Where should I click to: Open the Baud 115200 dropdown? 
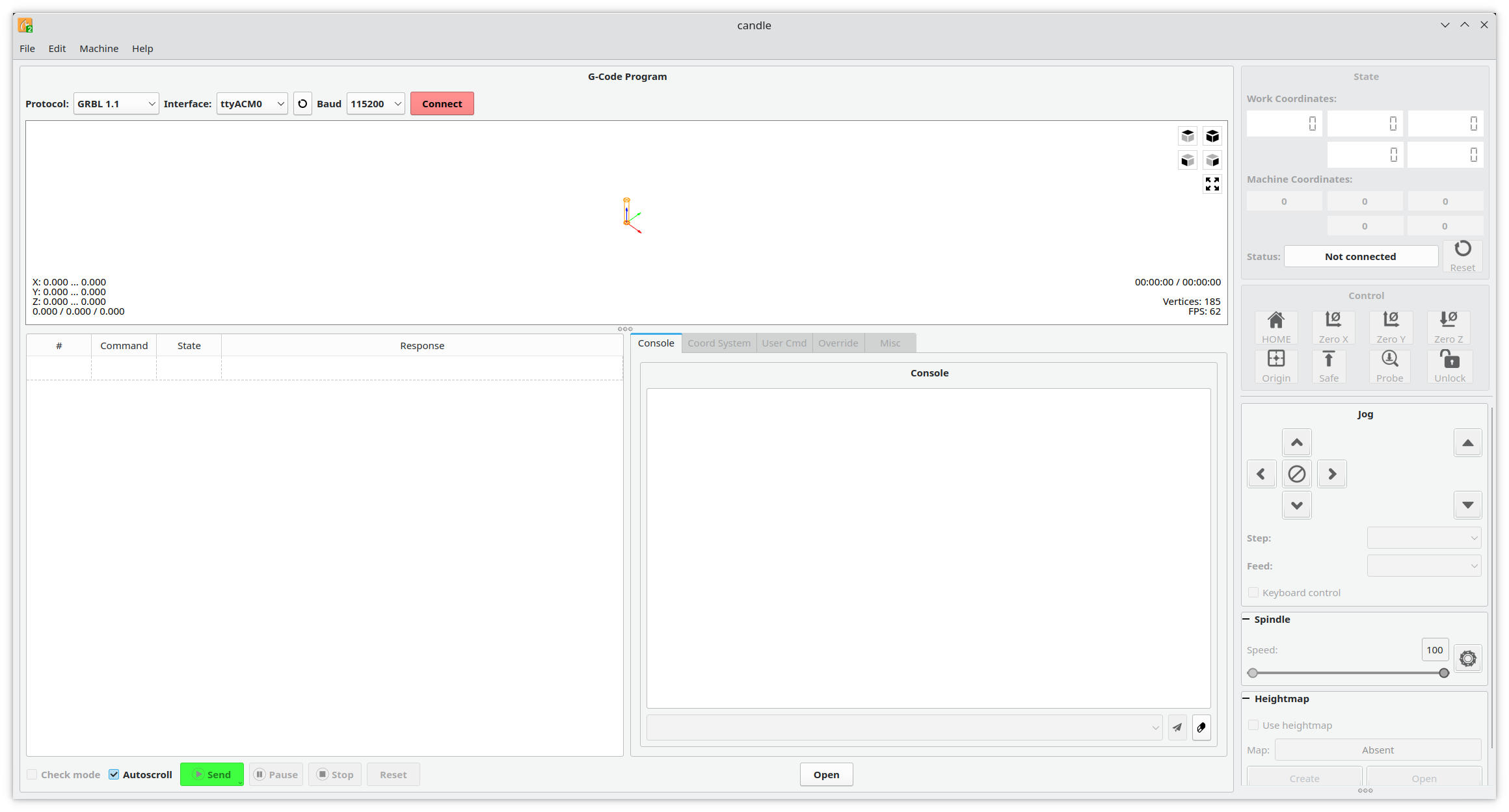click(x=375, y=104)
